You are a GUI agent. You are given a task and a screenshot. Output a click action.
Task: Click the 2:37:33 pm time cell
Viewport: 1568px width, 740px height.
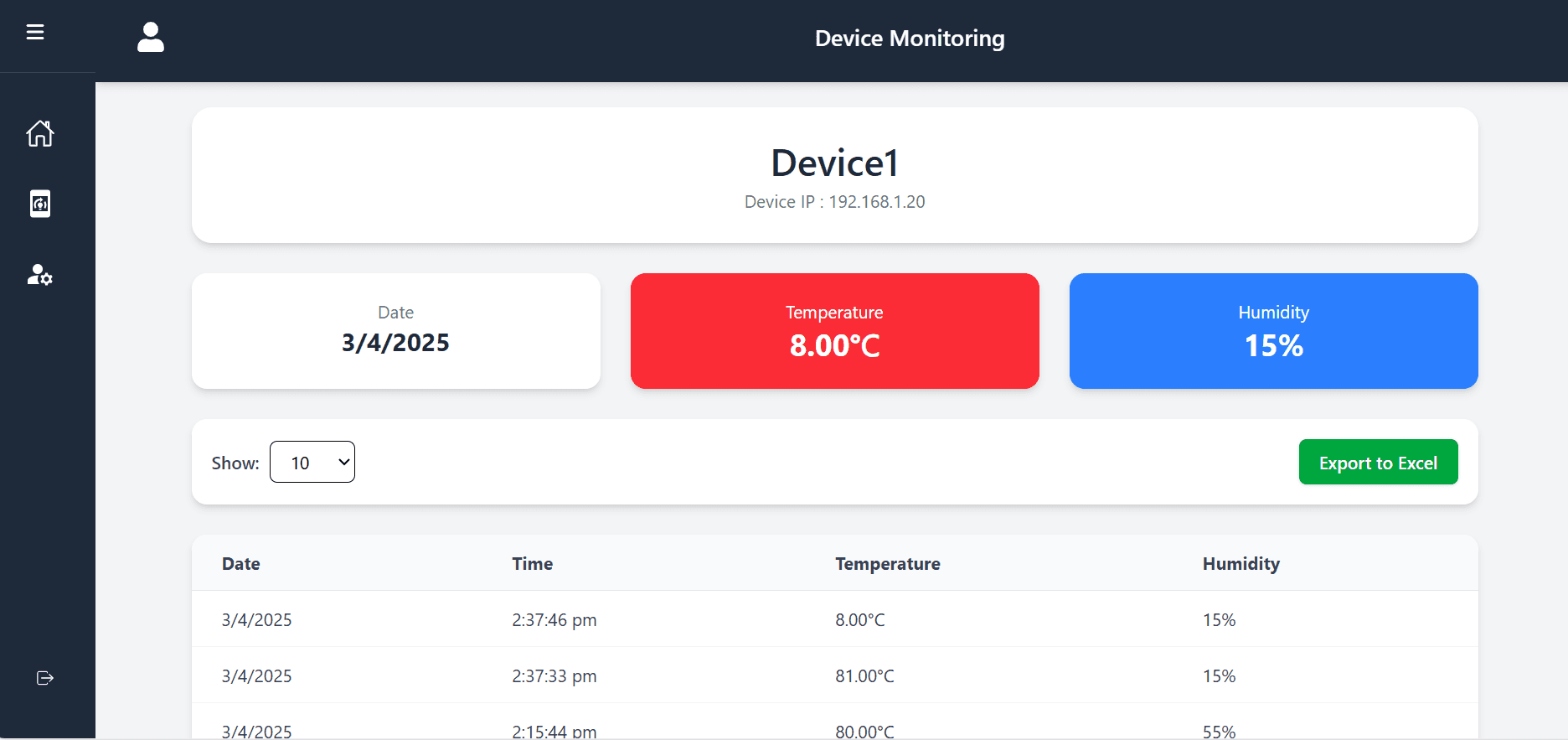coord(554,676)
